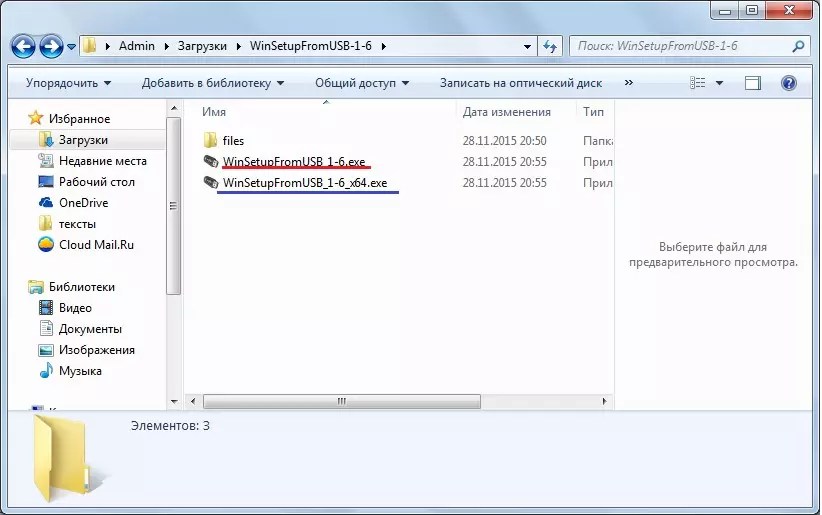Select Cloud Mail.Ru in favorites
Image resolution: width=822 pixels, height=515 pixels.
[x=96, y=245]
